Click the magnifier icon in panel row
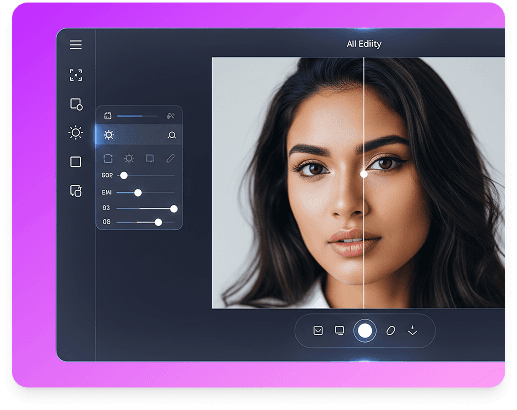Screen dimensions: 517x410 click(x=172, y=135)
